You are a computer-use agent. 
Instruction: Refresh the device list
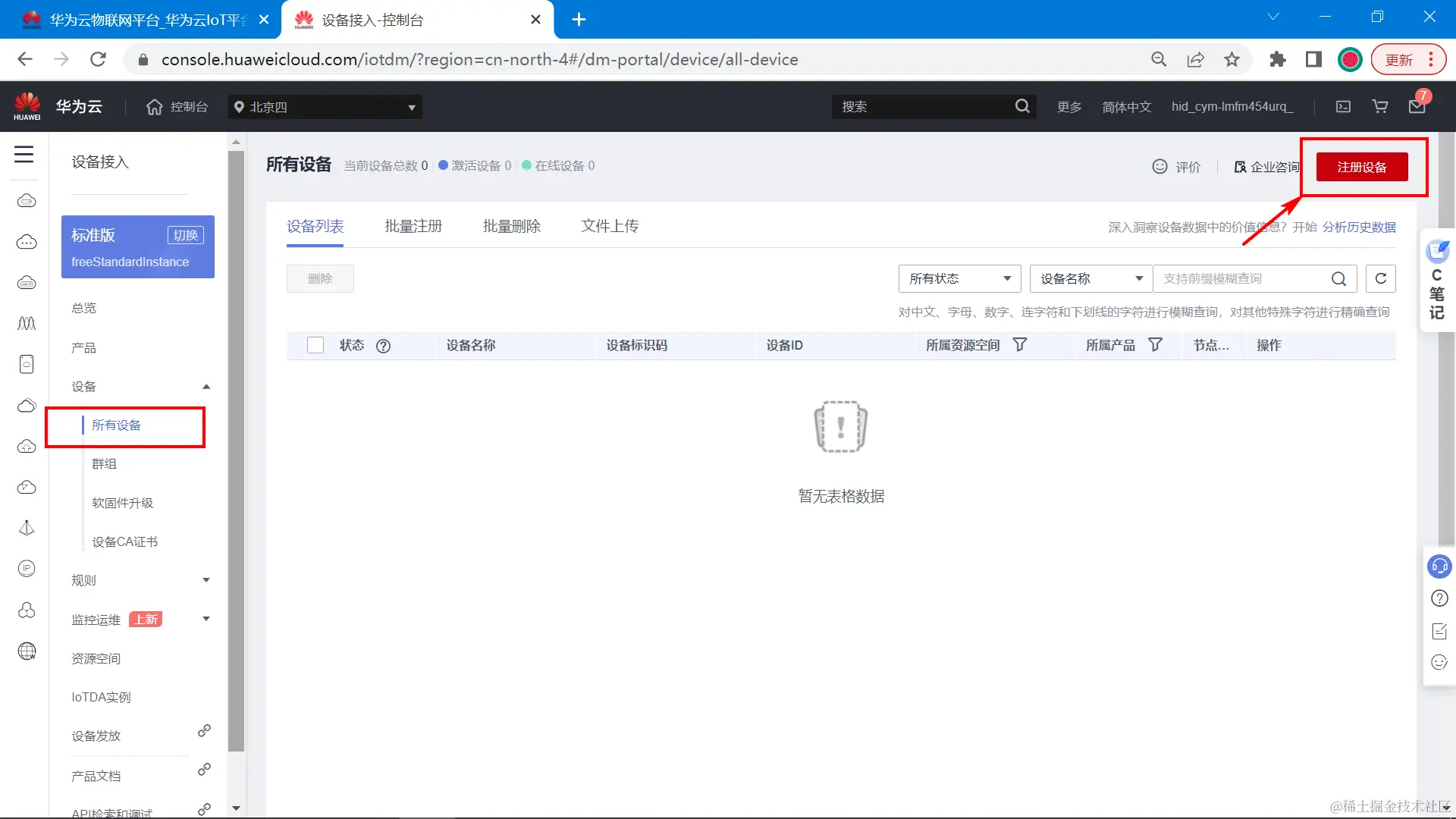[x=1380, y=278]
